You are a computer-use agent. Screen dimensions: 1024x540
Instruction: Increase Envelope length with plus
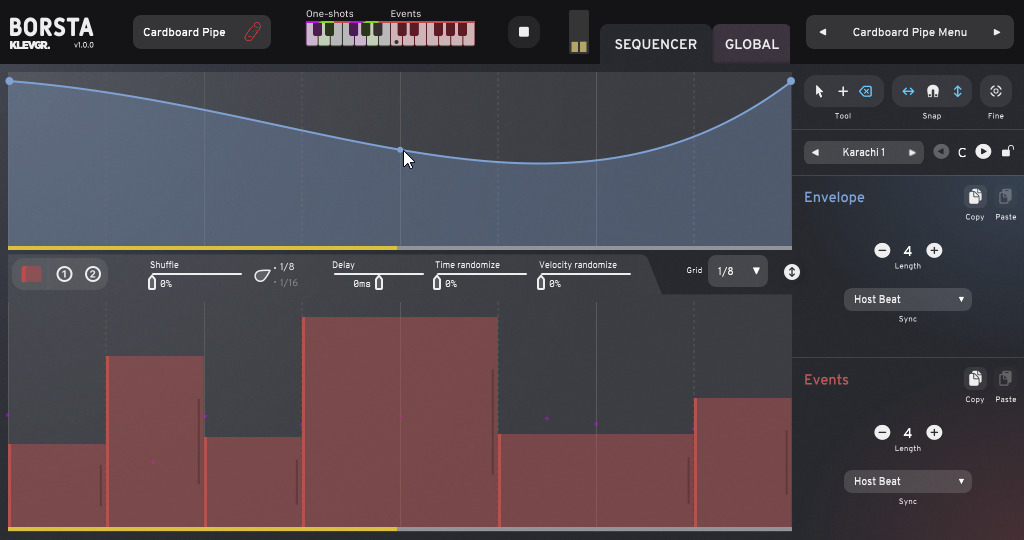(934, 251)
